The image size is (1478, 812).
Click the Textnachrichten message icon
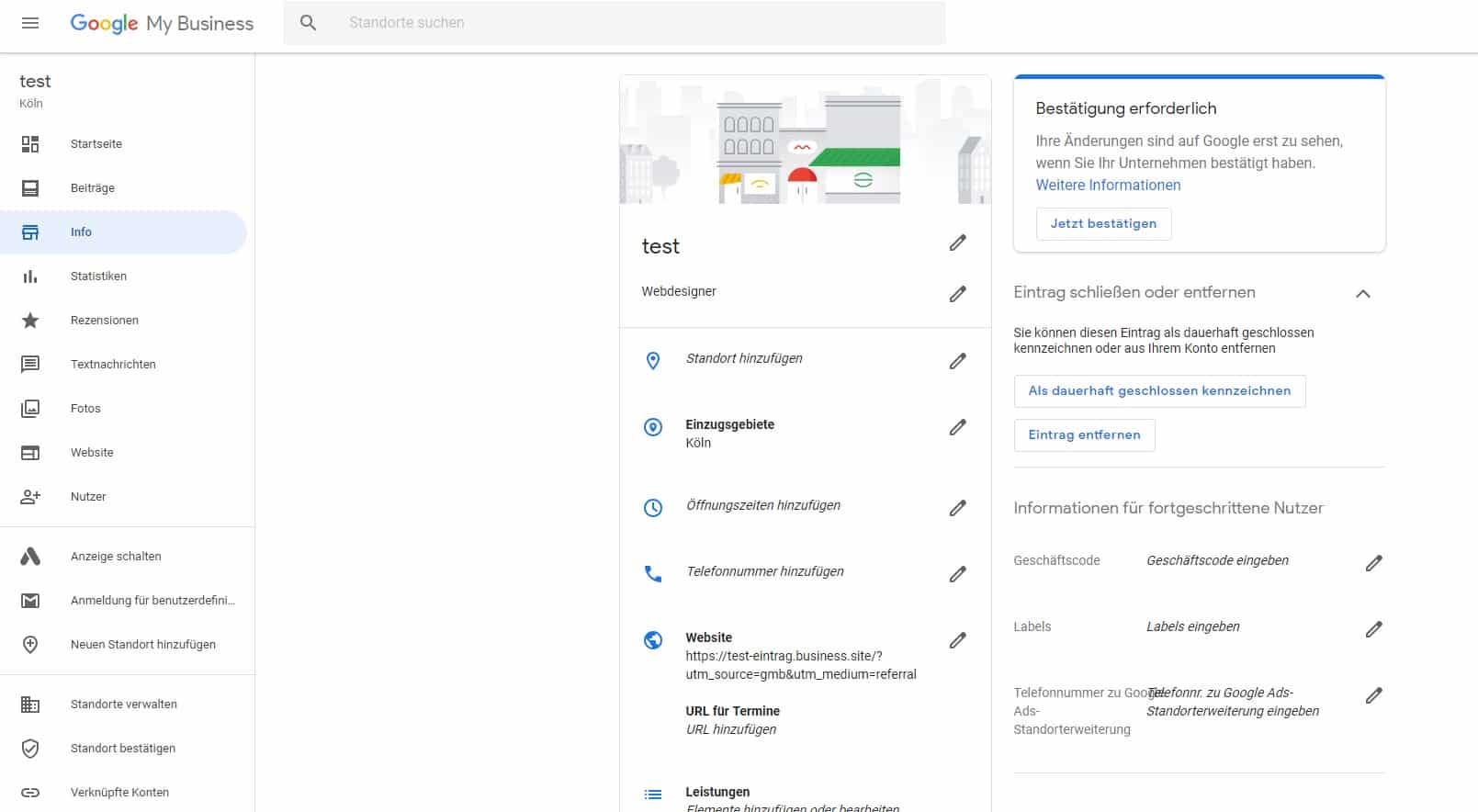pyautogui.click(x=30, y=365)
